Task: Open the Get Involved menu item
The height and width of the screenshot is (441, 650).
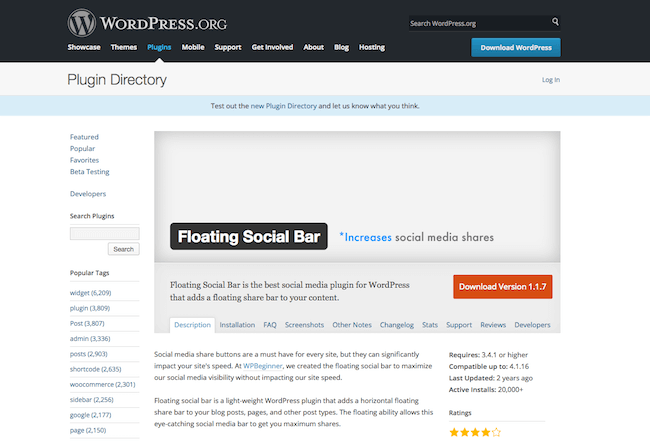Action: coord(272,47)
